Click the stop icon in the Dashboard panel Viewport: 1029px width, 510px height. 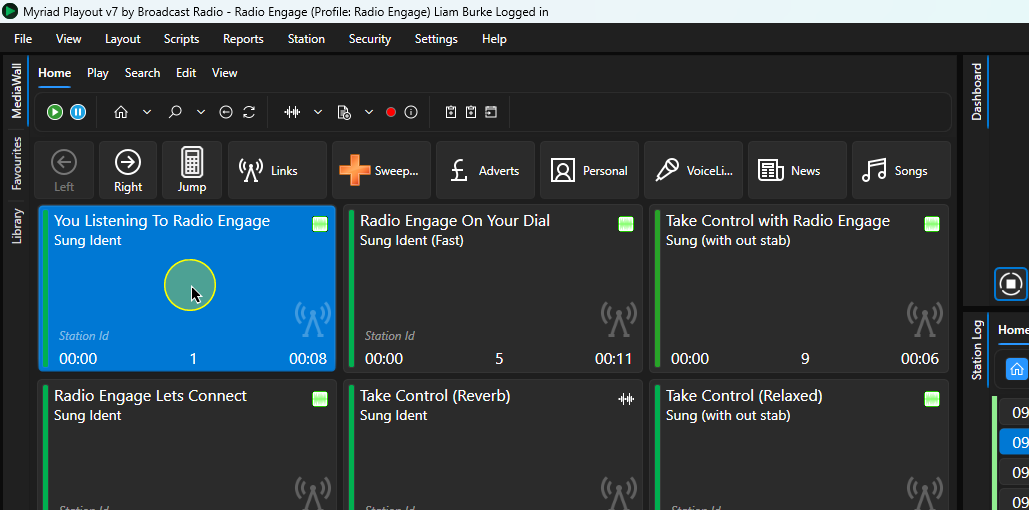coord(1011,284)
